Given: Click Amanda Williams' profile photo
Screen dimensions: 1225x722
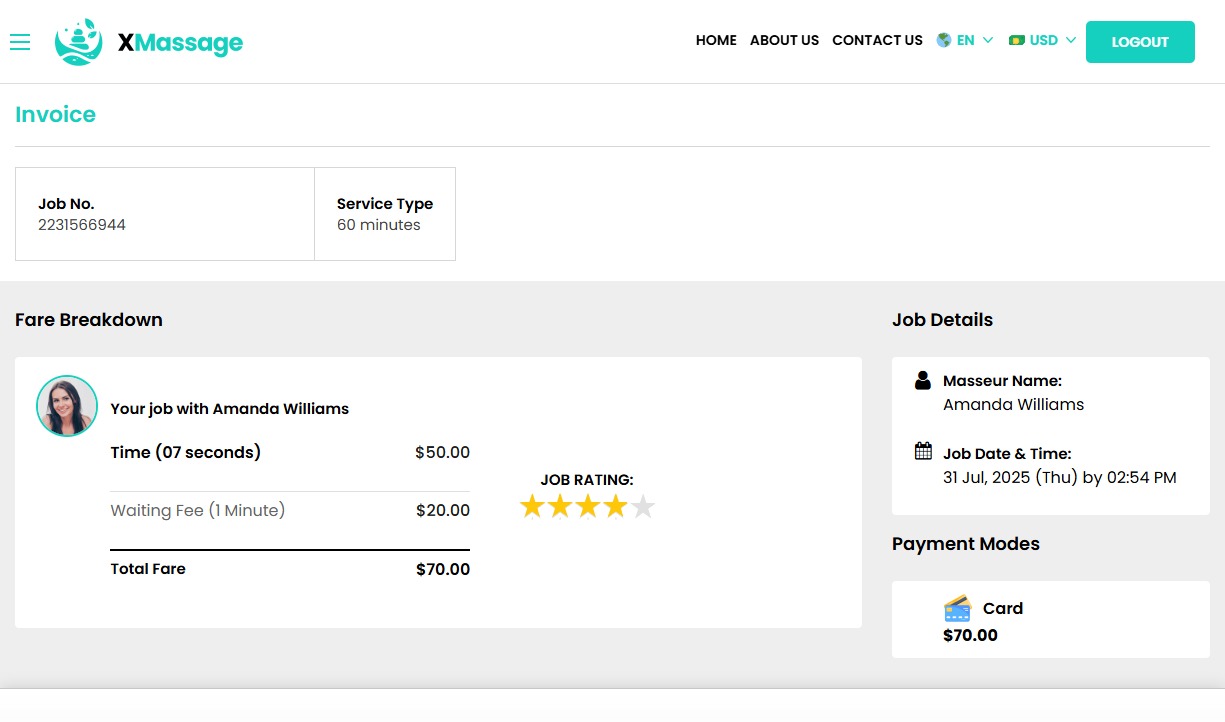Looking at the screenshot, I should point(67,406).
